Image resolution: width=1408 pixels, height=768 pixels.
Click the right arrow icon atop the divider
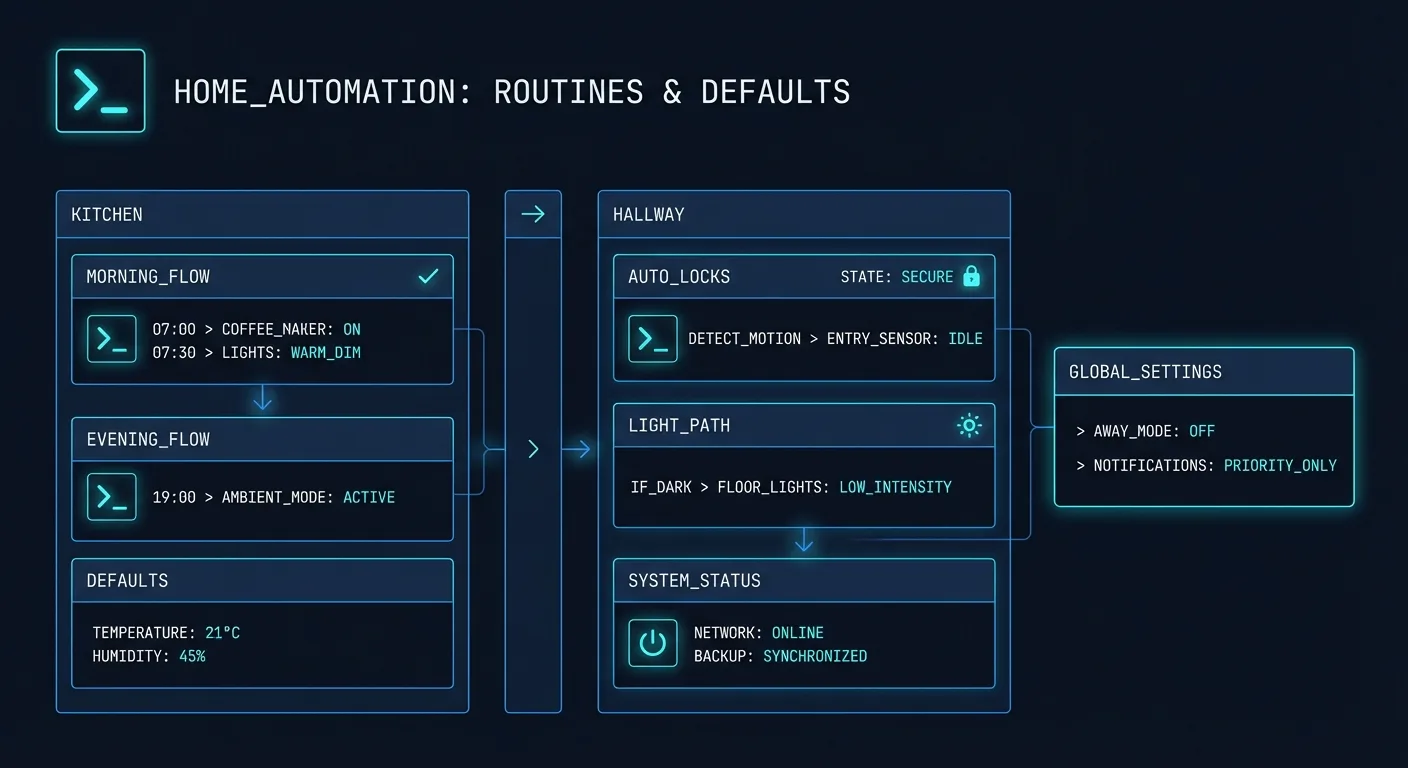coord(533,214)
